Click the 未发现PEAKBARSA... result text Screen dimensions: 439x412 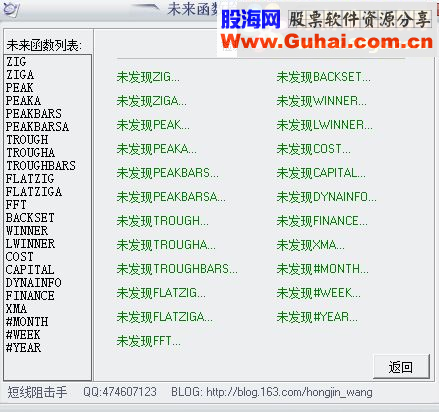pyautogui.click(x=171, y=197)
